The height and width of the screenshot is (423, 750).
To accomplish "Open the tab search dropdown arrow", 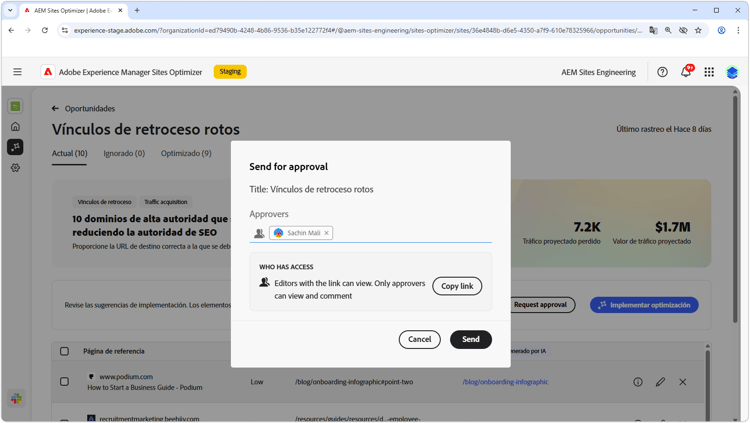I will click(10, 10).
